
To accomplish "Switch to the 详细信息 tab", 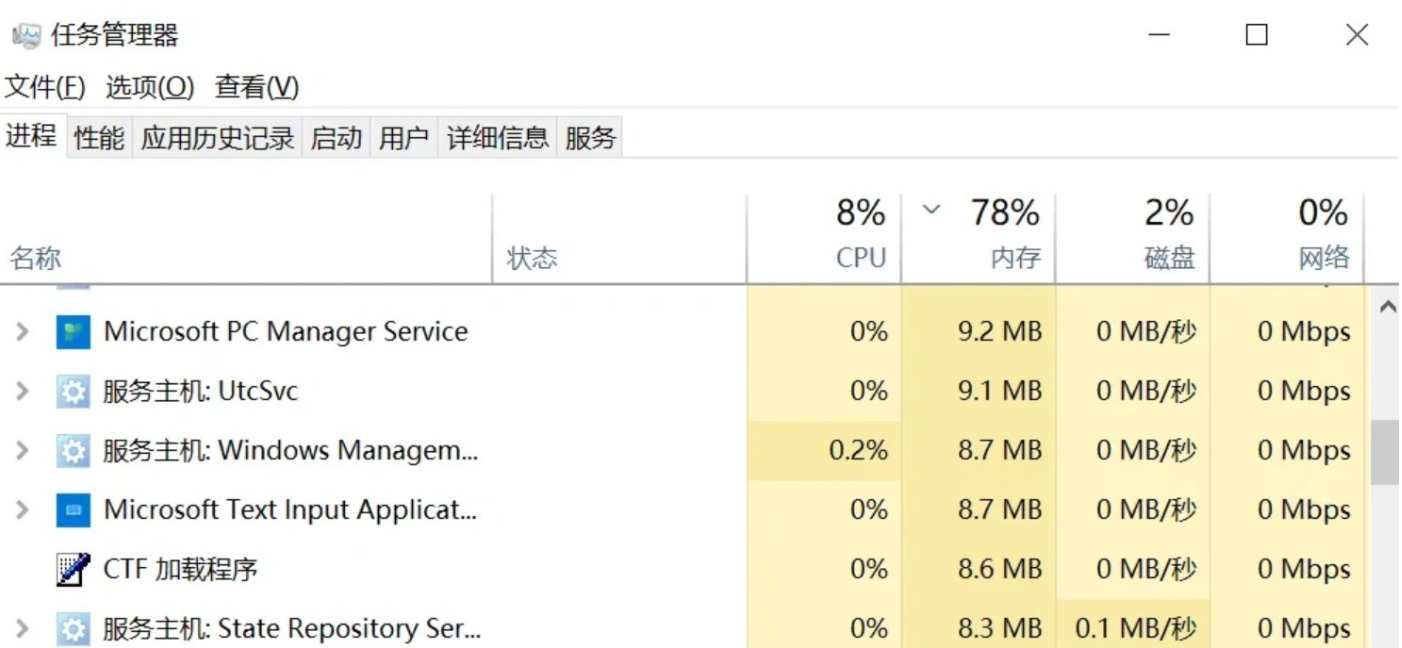I will [498, 137].
